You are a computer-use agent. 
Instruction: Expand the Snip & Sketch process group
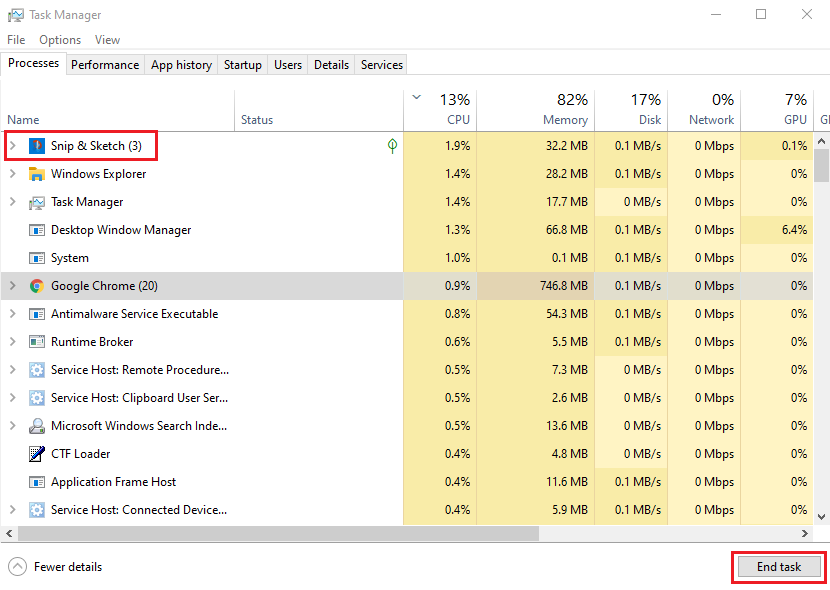[x=13, y=146]
